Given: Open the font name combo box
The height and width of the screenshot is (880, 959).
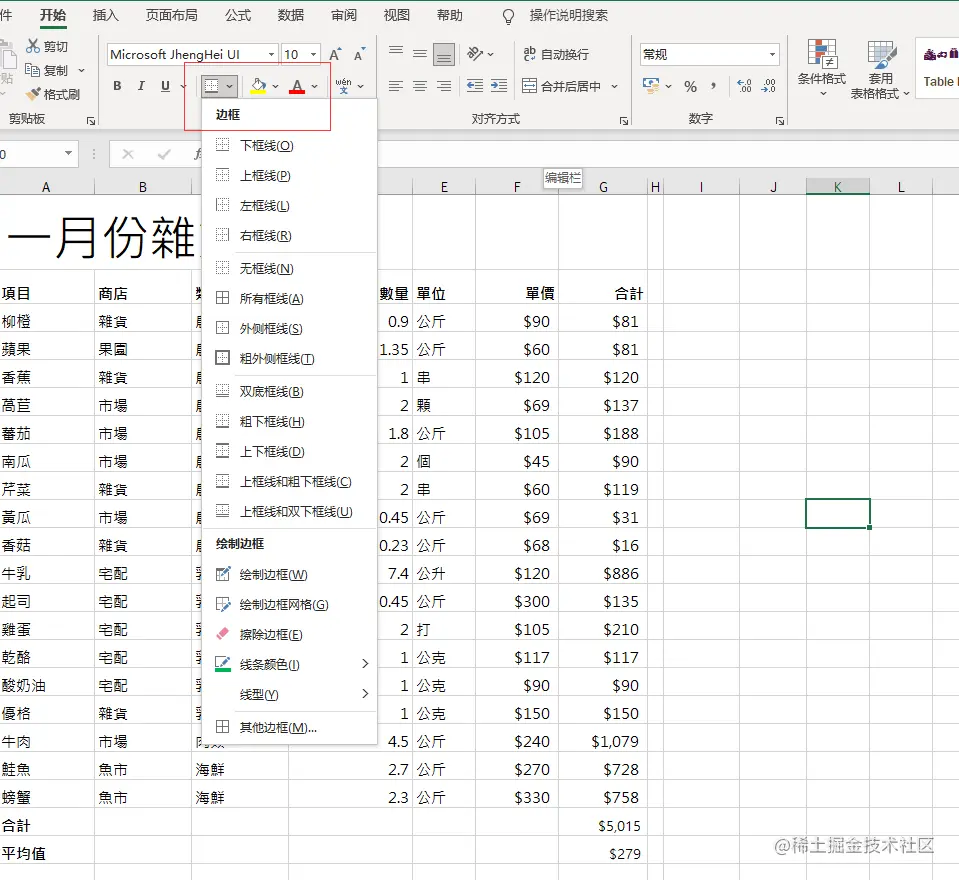Looking at the screenshot, I should pos(192,54).
